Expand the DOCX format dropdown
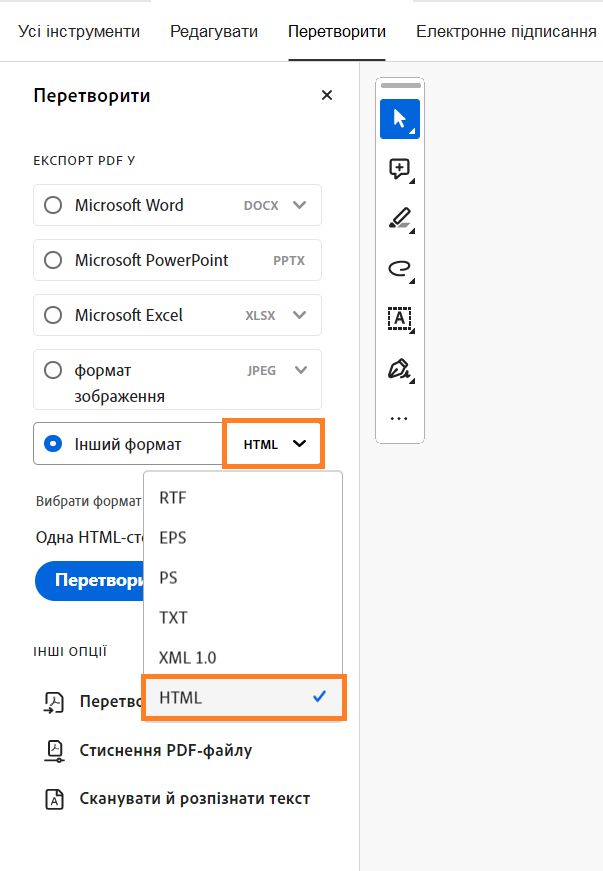 click(298, 205)
